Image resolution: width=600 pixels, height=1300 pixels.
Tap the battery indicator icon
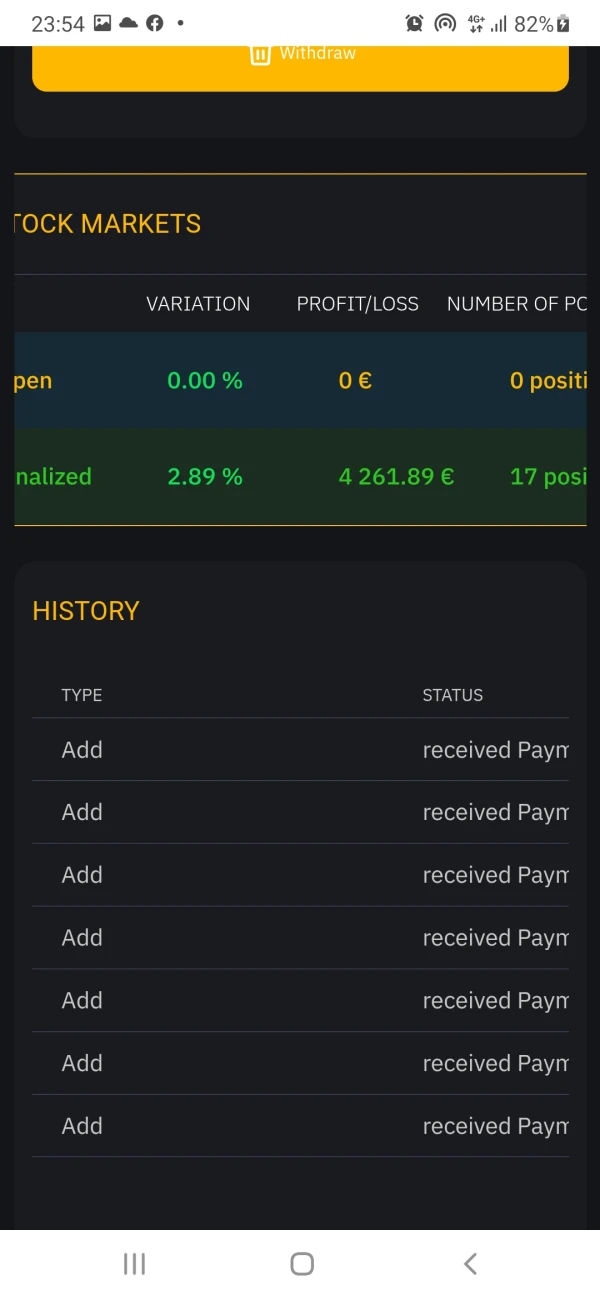pos(563,23)
